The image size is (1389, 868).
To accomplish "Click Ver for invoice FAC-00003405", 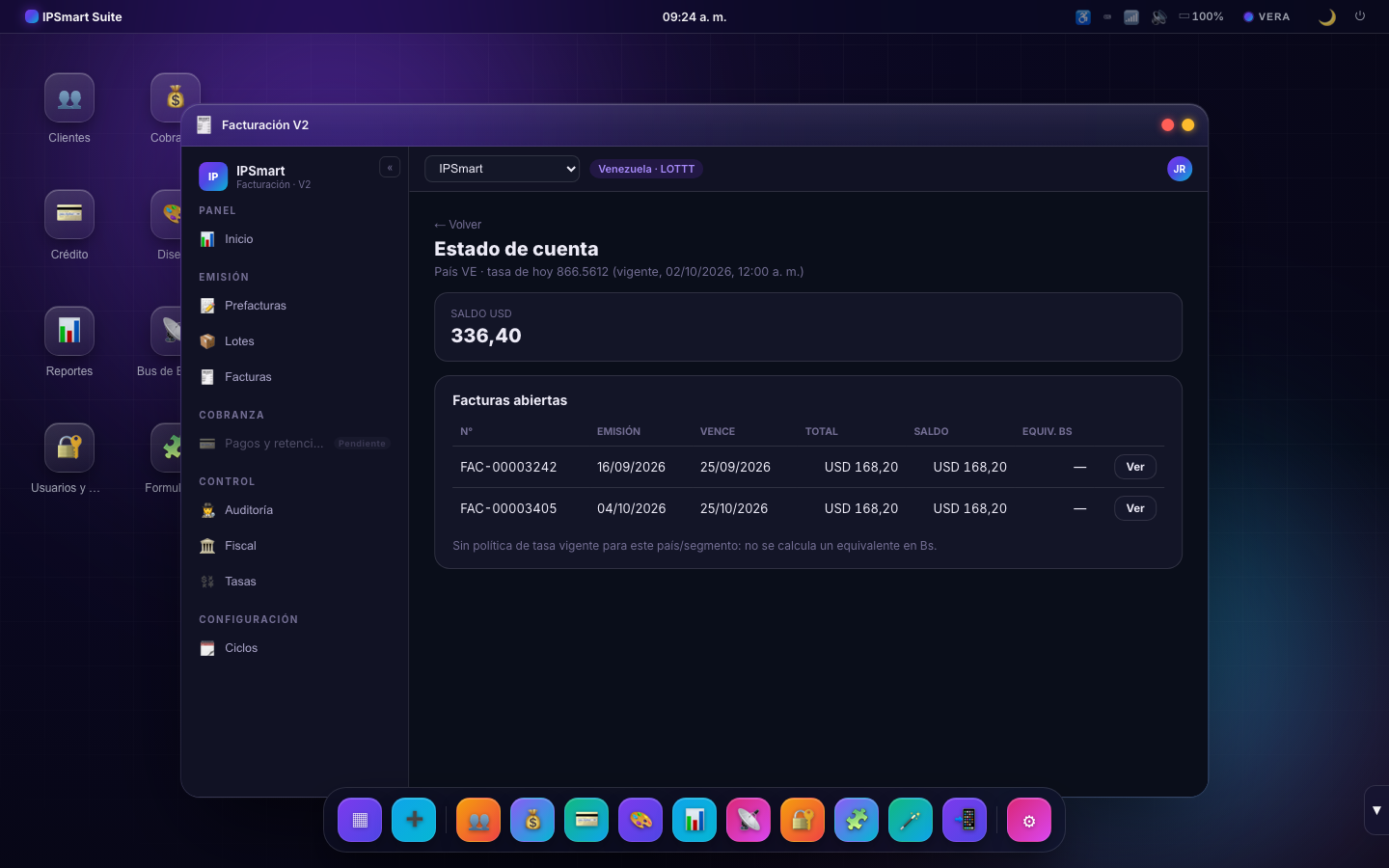I will point(1135,508).
